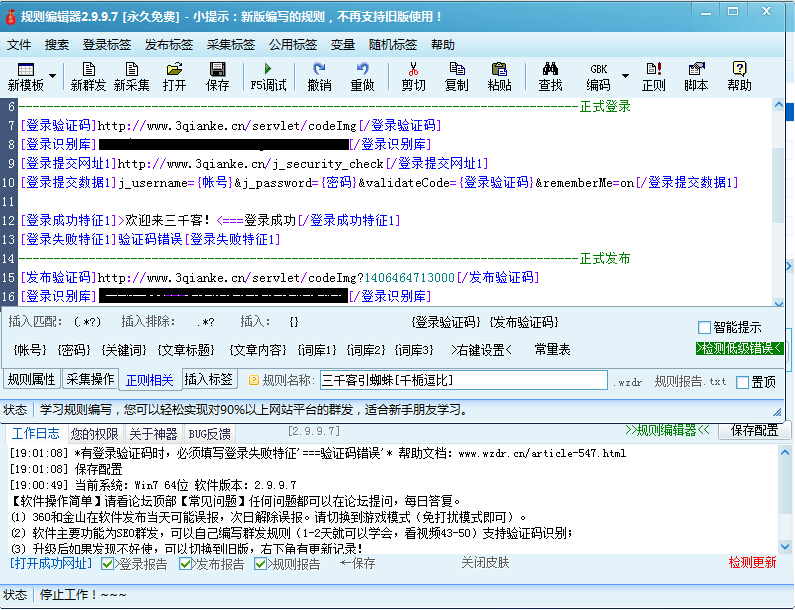
Task: Open 查找 (Find) with the binoculars icon
Action: pyautogui.click(x=550, y=76)
